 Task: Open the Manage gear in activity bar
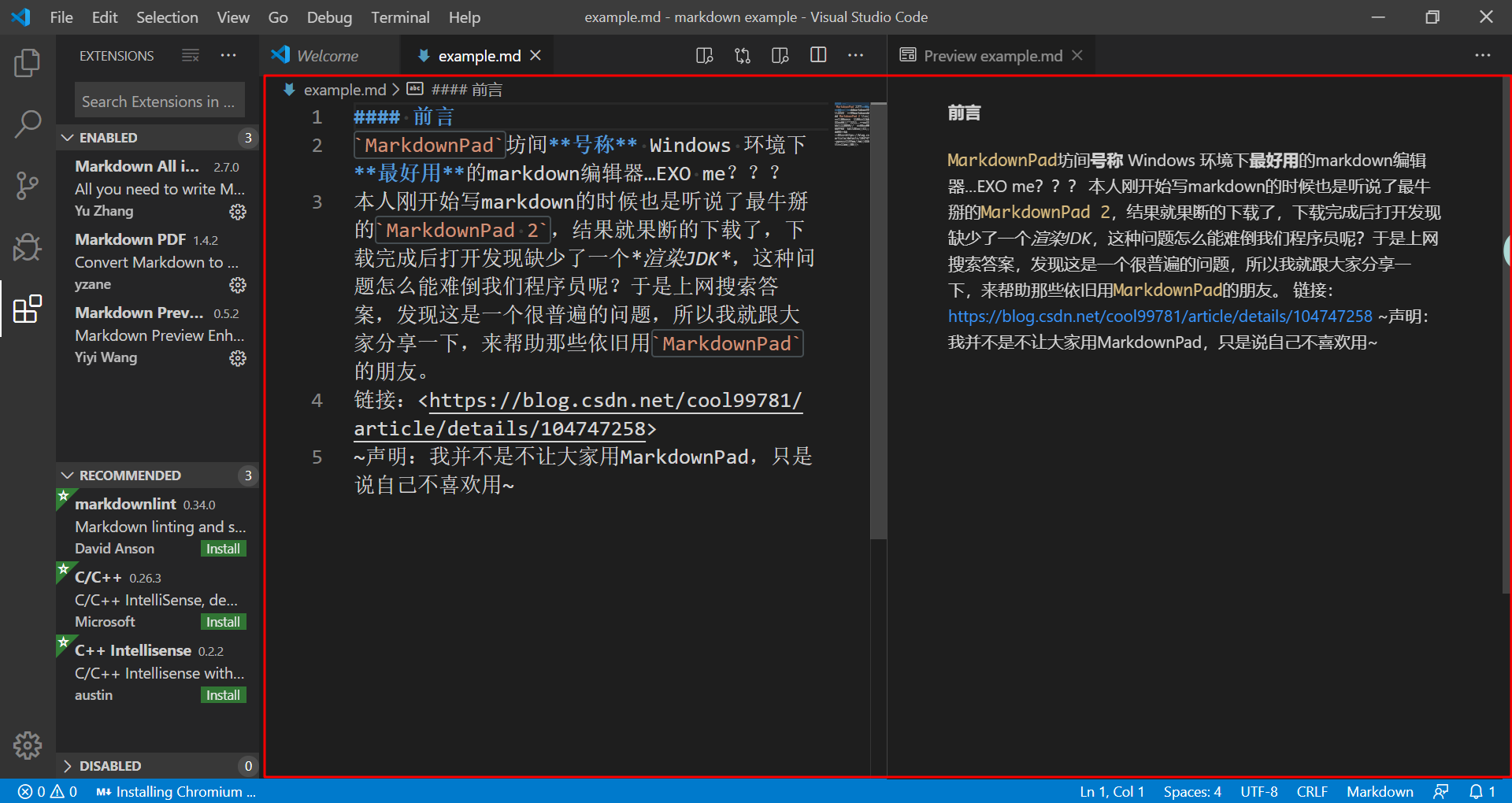[28, 745]
